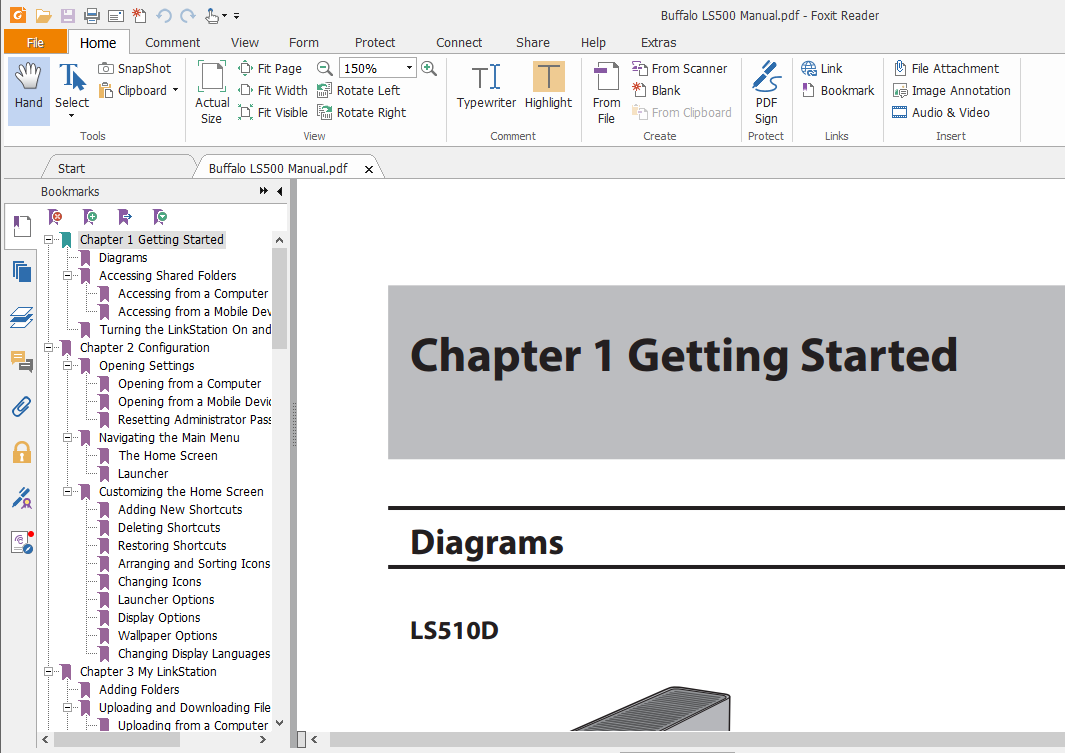Open the File menu

[x=35, y=42]
